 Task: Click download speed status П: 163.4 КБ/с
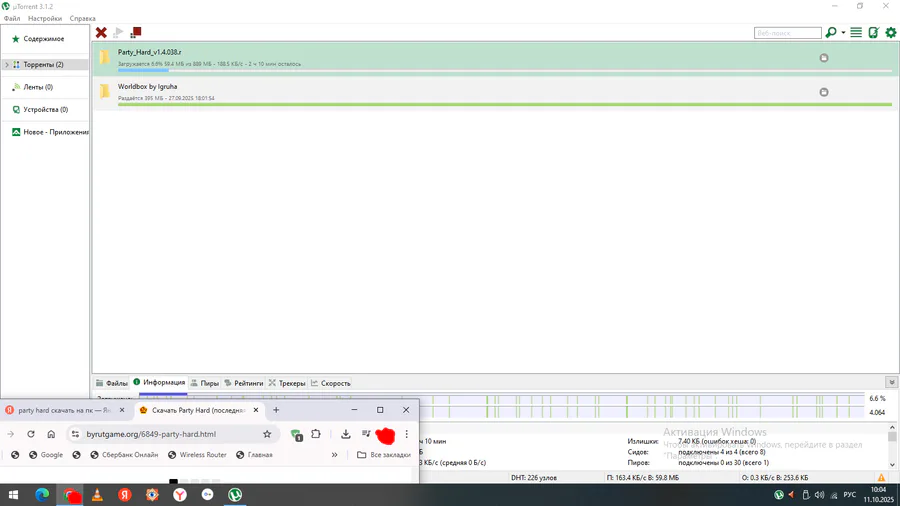643,477
